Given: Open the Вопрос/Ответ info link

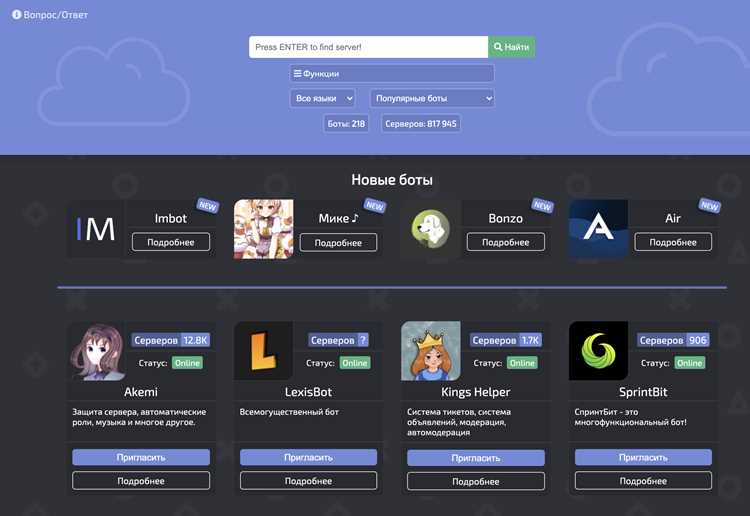Looking at the screenshot, I should click(50, 15).
